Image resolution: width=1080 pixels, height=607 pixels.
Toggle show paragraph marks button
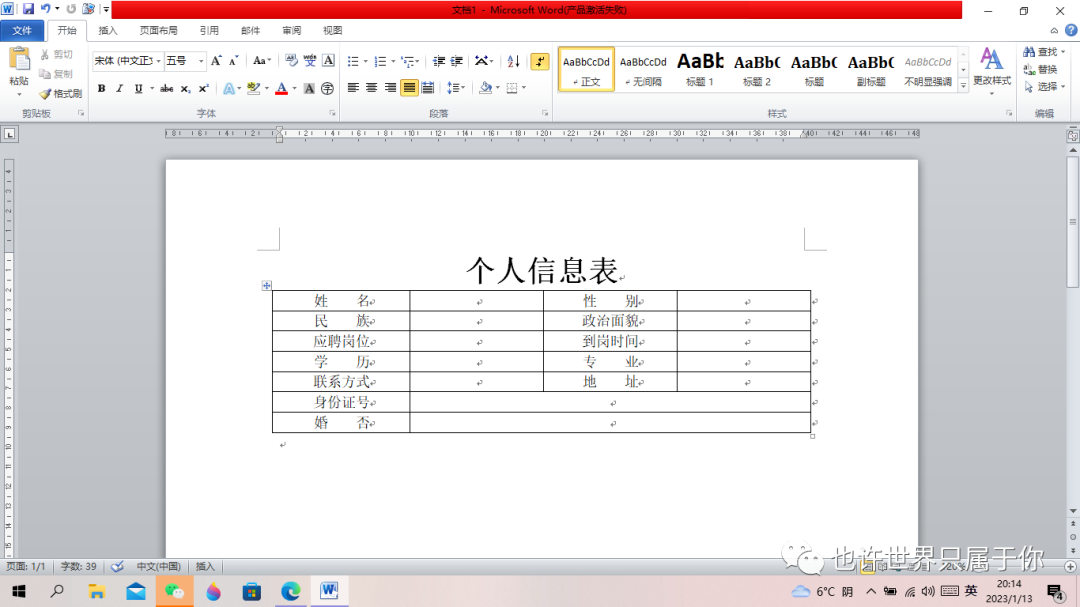pyautogui.click(x=540, y=61)
